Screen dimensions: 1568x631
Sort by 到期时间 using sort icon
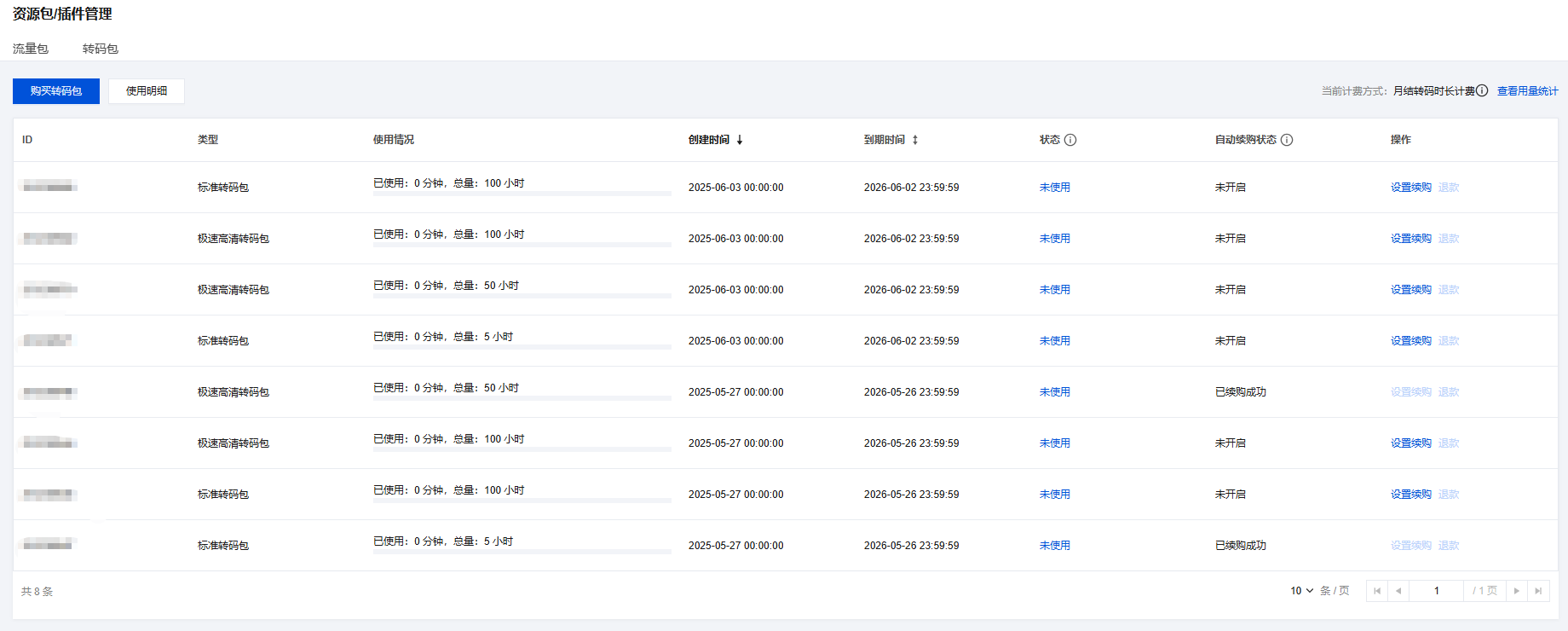(x=915, y=140)
